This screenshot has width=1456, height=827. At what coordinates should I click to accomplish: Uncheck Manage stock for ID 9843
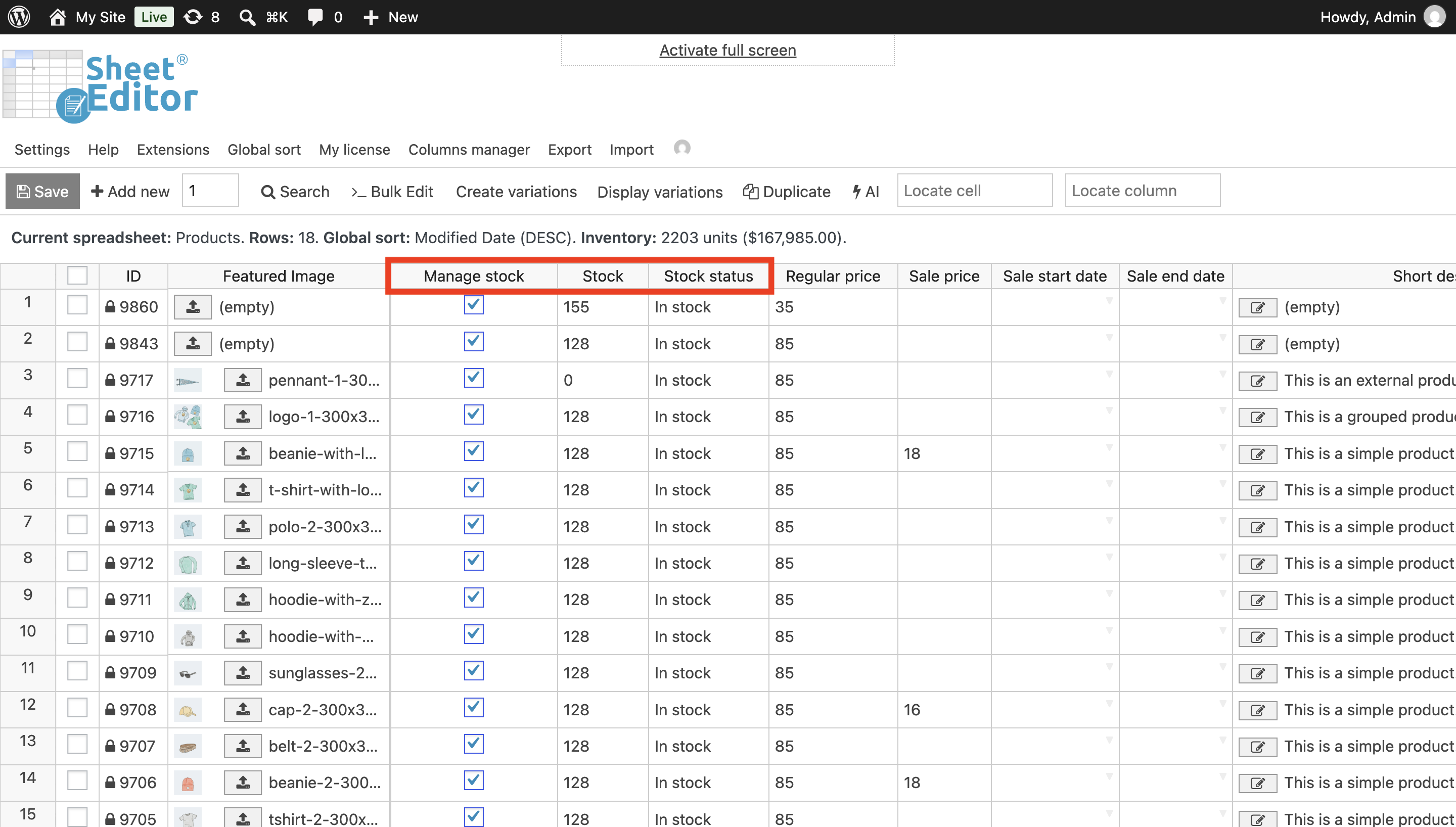click(x=474, y=341)
